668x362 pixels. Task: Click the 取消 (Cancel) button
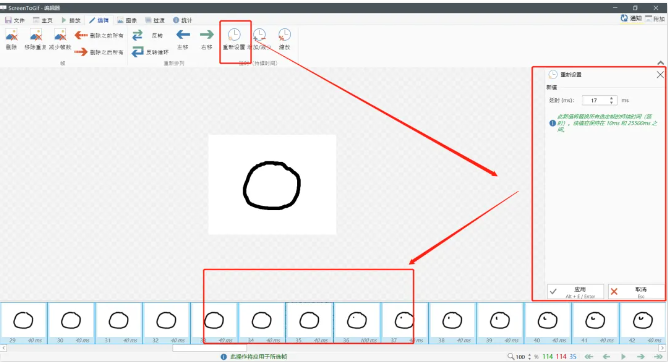[636, 292]
